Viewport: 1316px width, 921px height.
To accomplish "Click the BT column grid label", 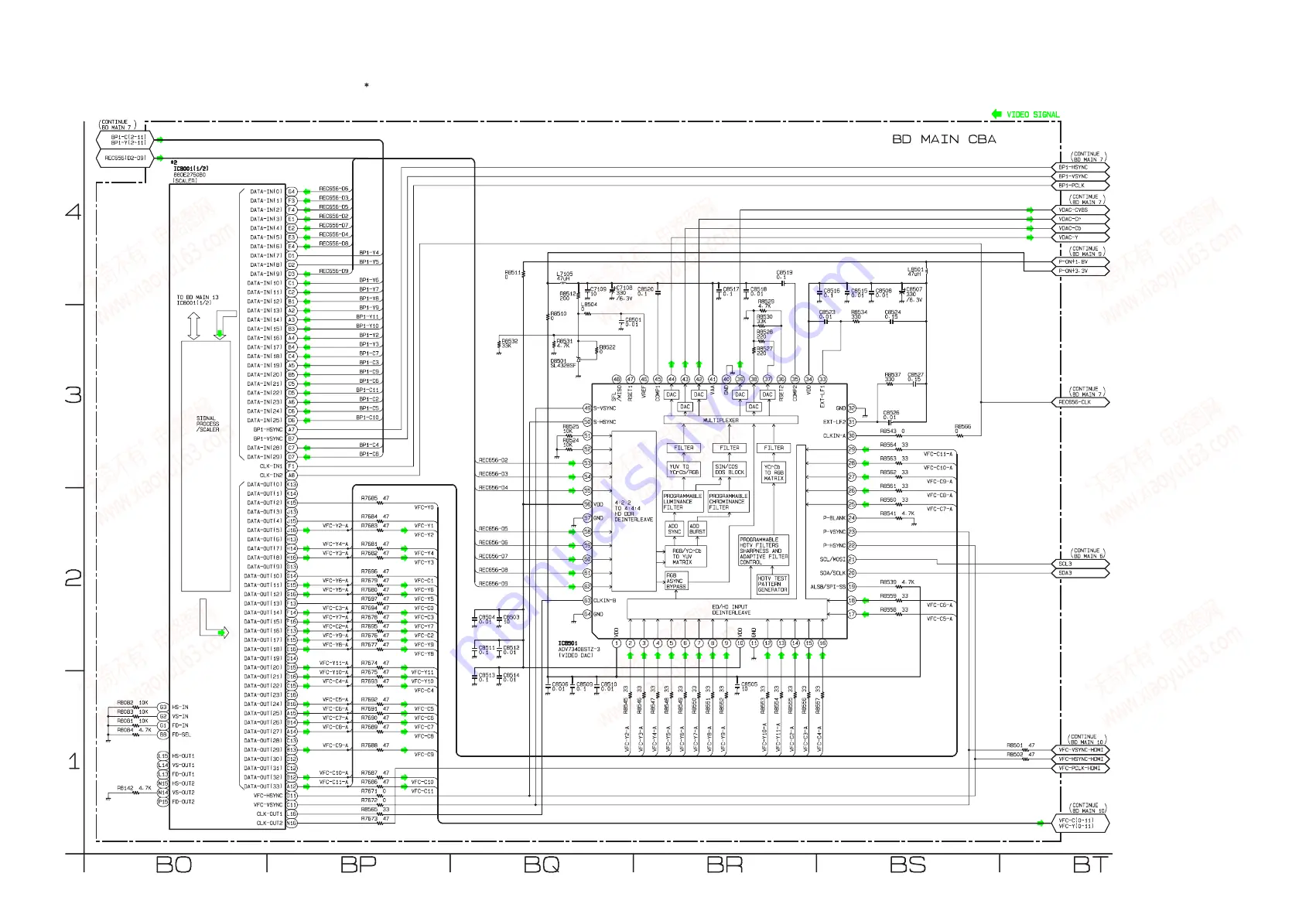I will coord(1091,865).
